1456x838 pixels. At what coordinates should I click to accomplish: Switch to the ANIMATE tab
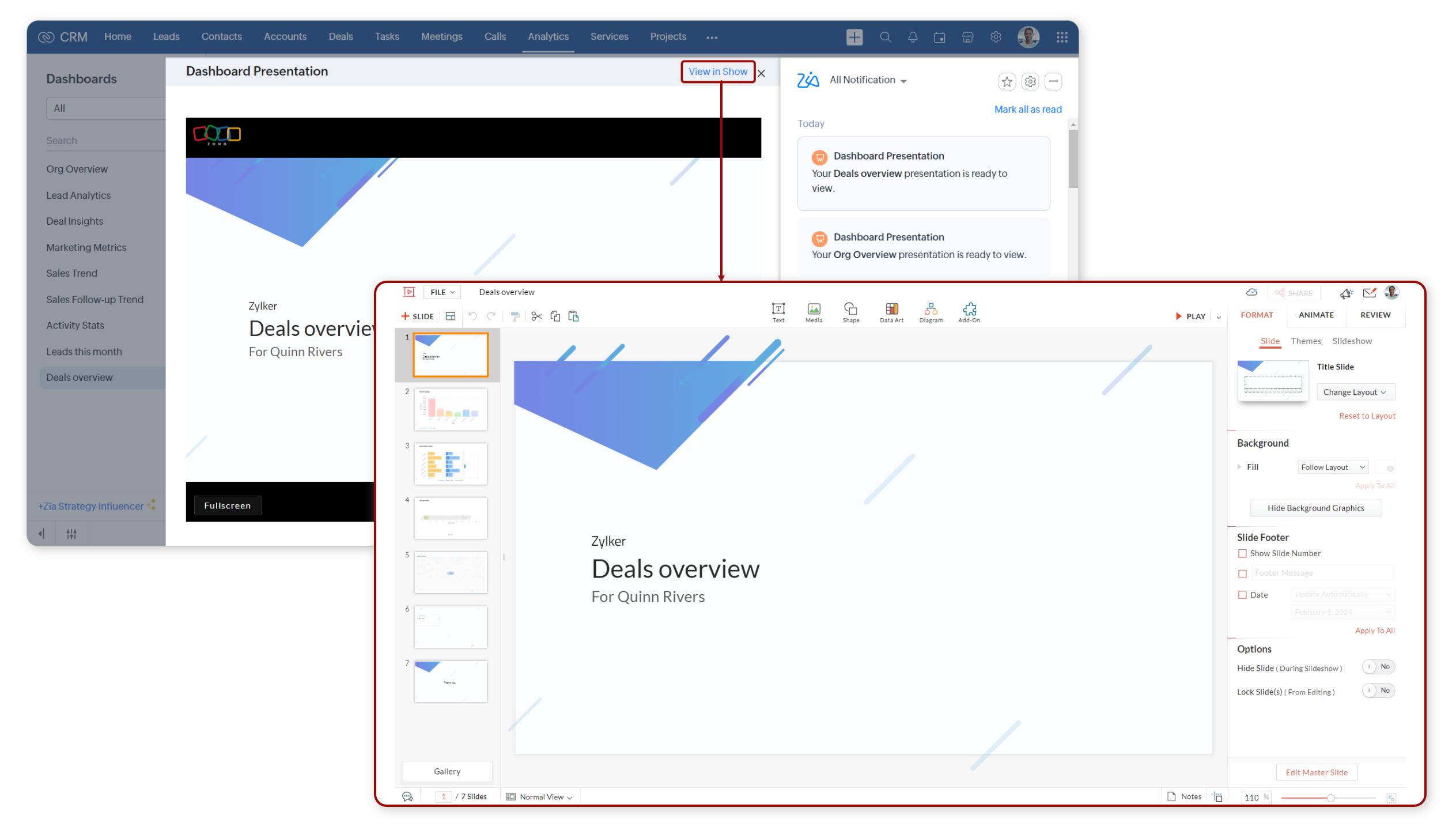1315,315
